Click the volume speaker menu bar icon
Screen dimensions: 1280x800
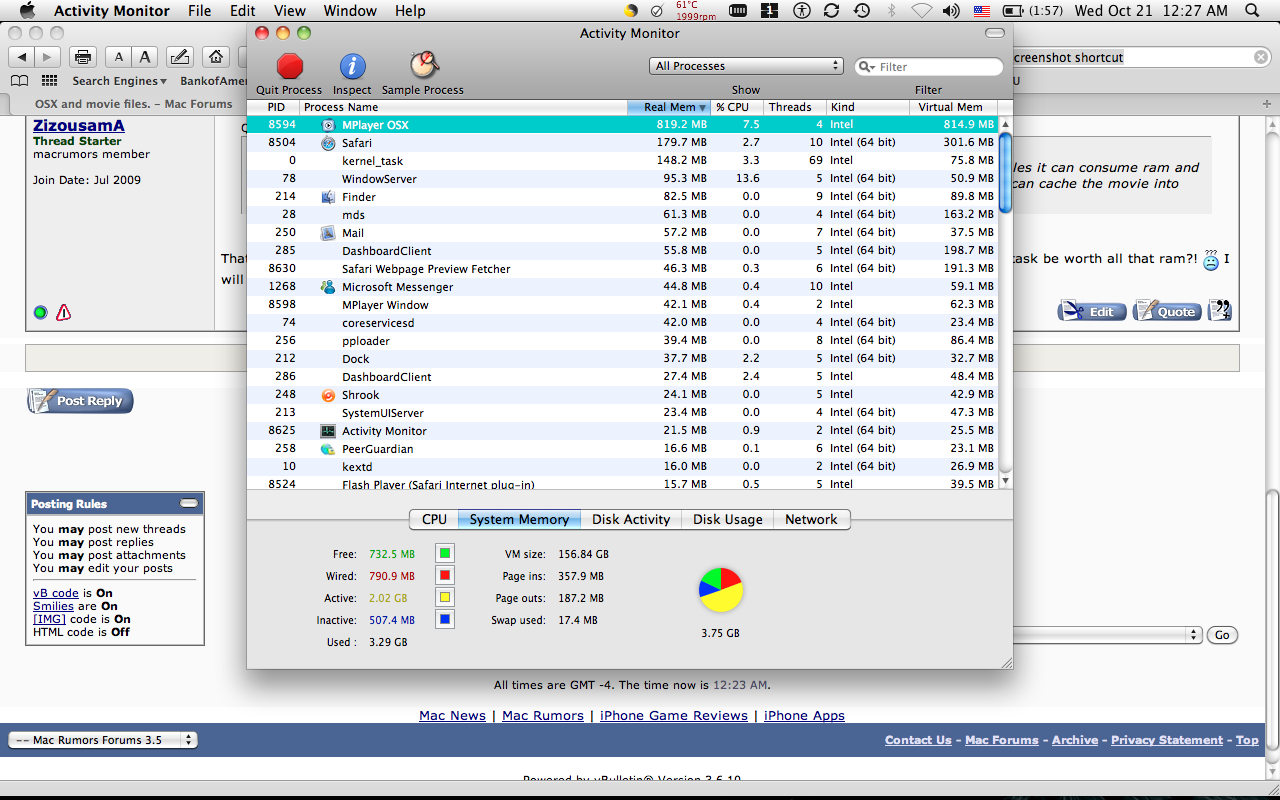click(x=951, y=11)
